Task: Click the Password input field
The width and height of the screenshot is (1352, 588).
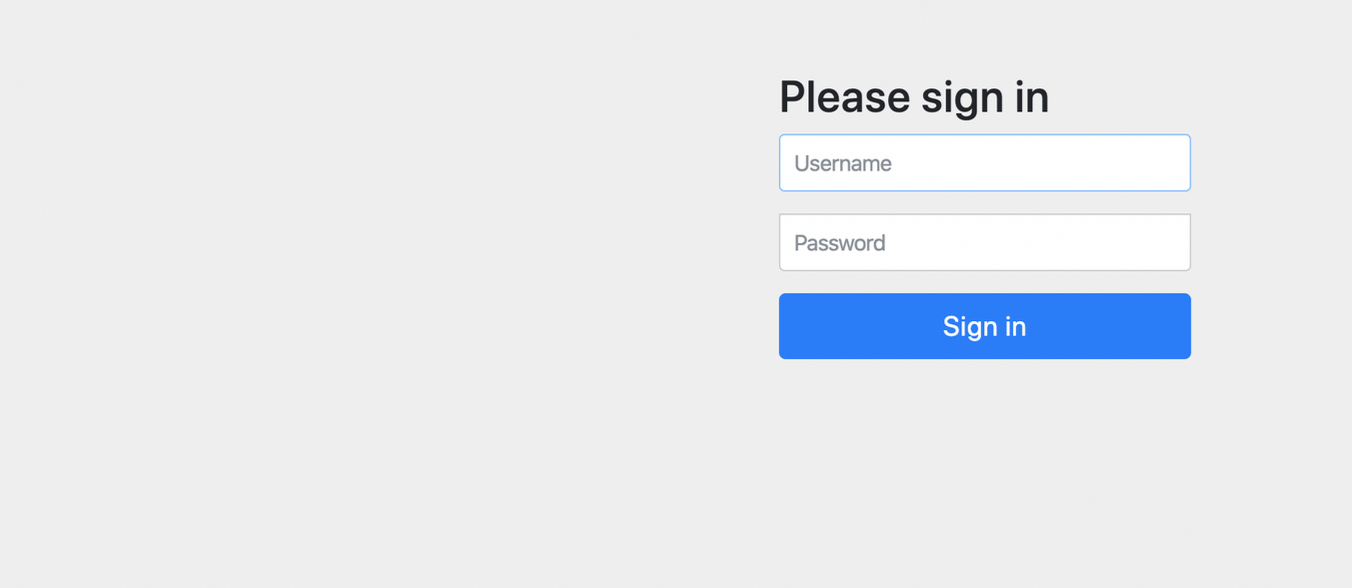Action: (984, 242)
